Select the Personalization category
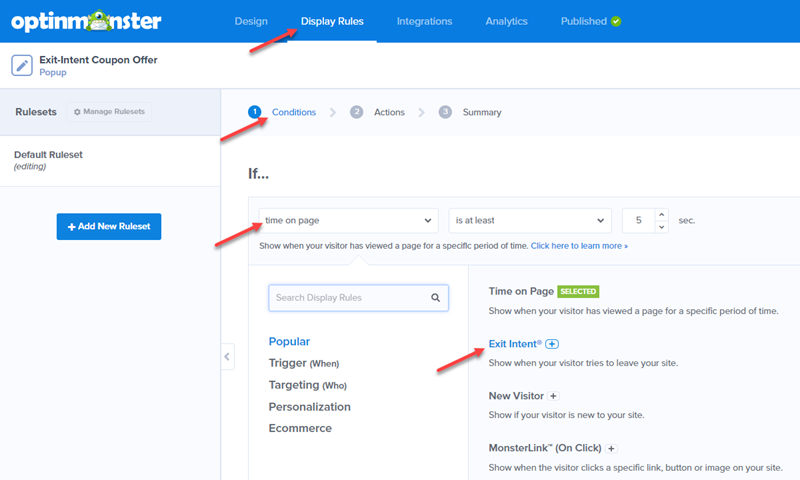800x480 pixels. pos(310,407)
